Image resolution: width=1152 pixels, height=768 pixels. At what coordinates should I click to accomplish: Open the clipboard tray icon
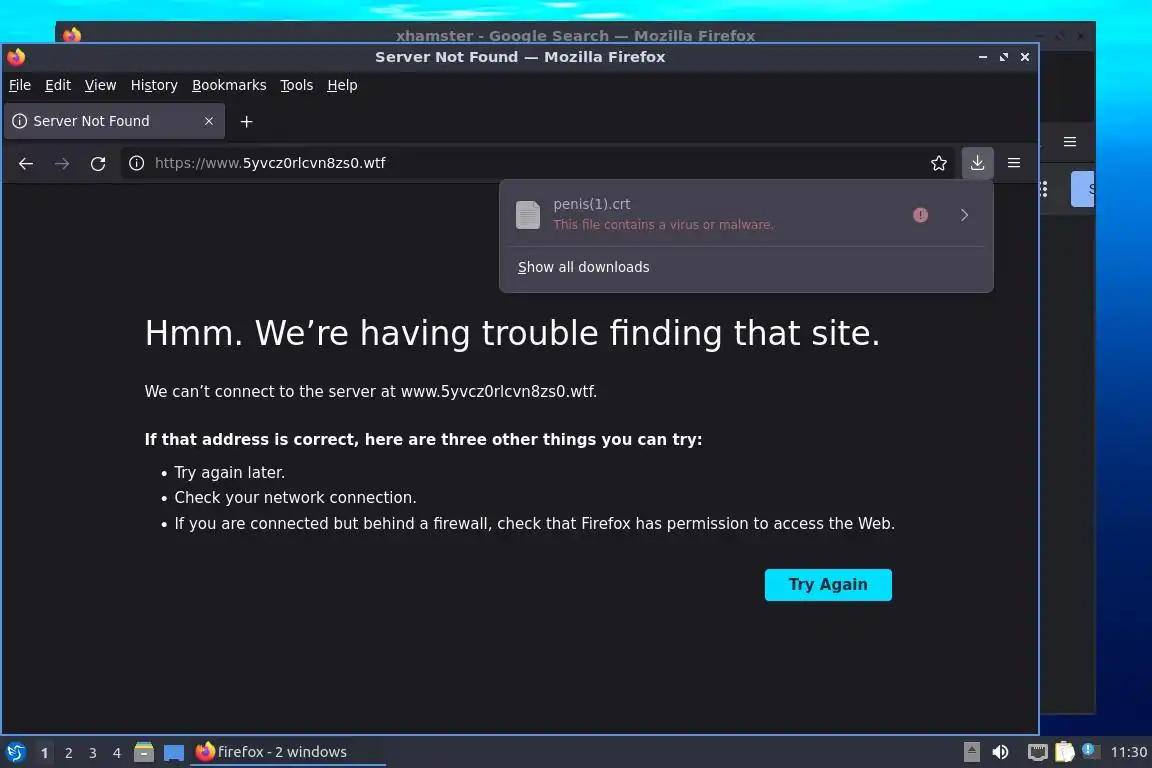click(x=1065, y=753)
